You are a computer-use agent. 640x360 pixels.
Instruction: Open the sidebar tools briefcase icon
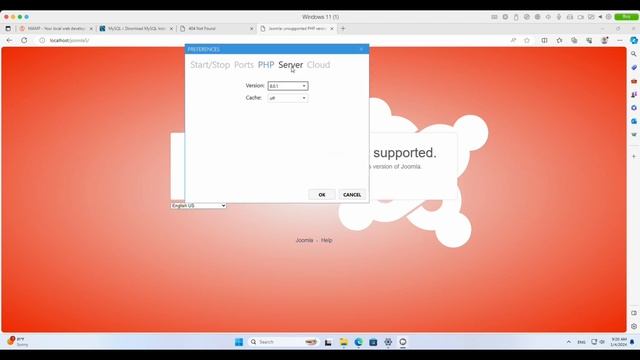click(x=634, y=81)
